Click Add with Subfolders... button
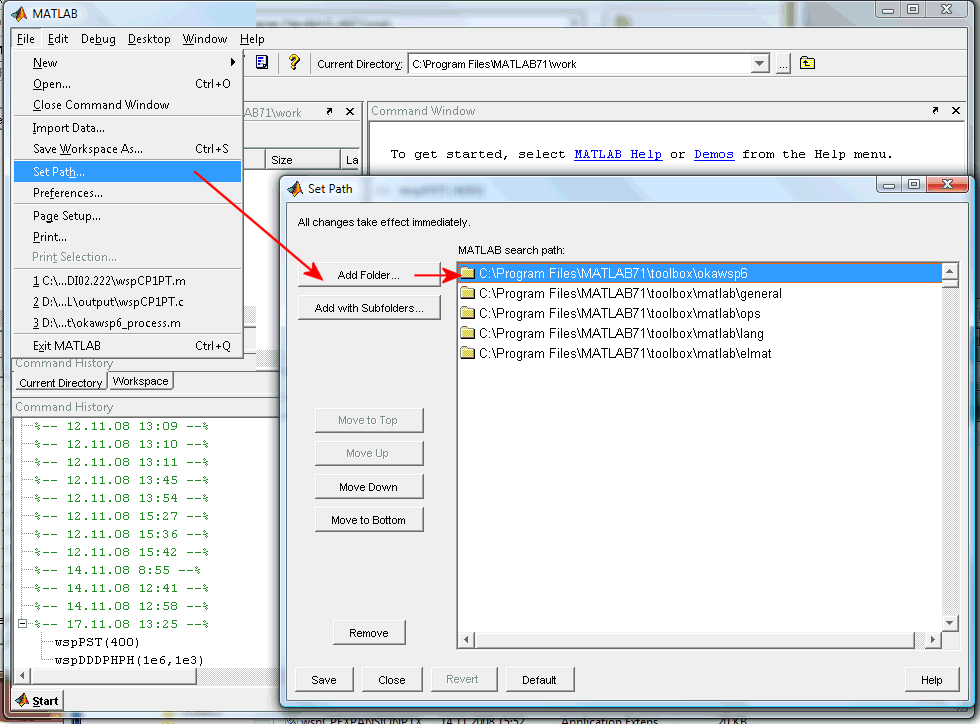Viewport: 980px width, 724px height. tap(369, 308)
